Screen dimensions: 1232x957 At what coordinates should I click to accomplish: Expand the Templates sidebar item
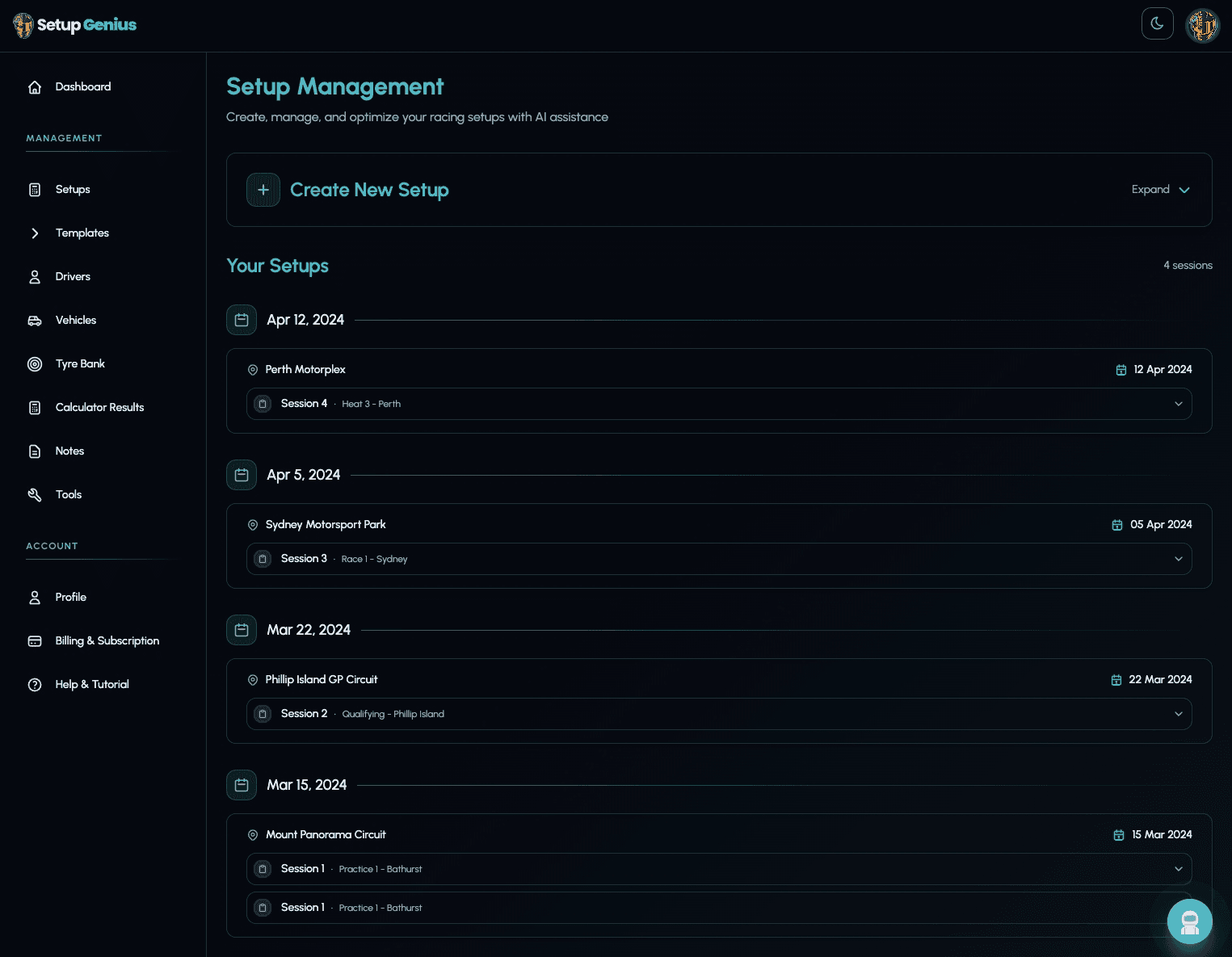click(103, 233)
